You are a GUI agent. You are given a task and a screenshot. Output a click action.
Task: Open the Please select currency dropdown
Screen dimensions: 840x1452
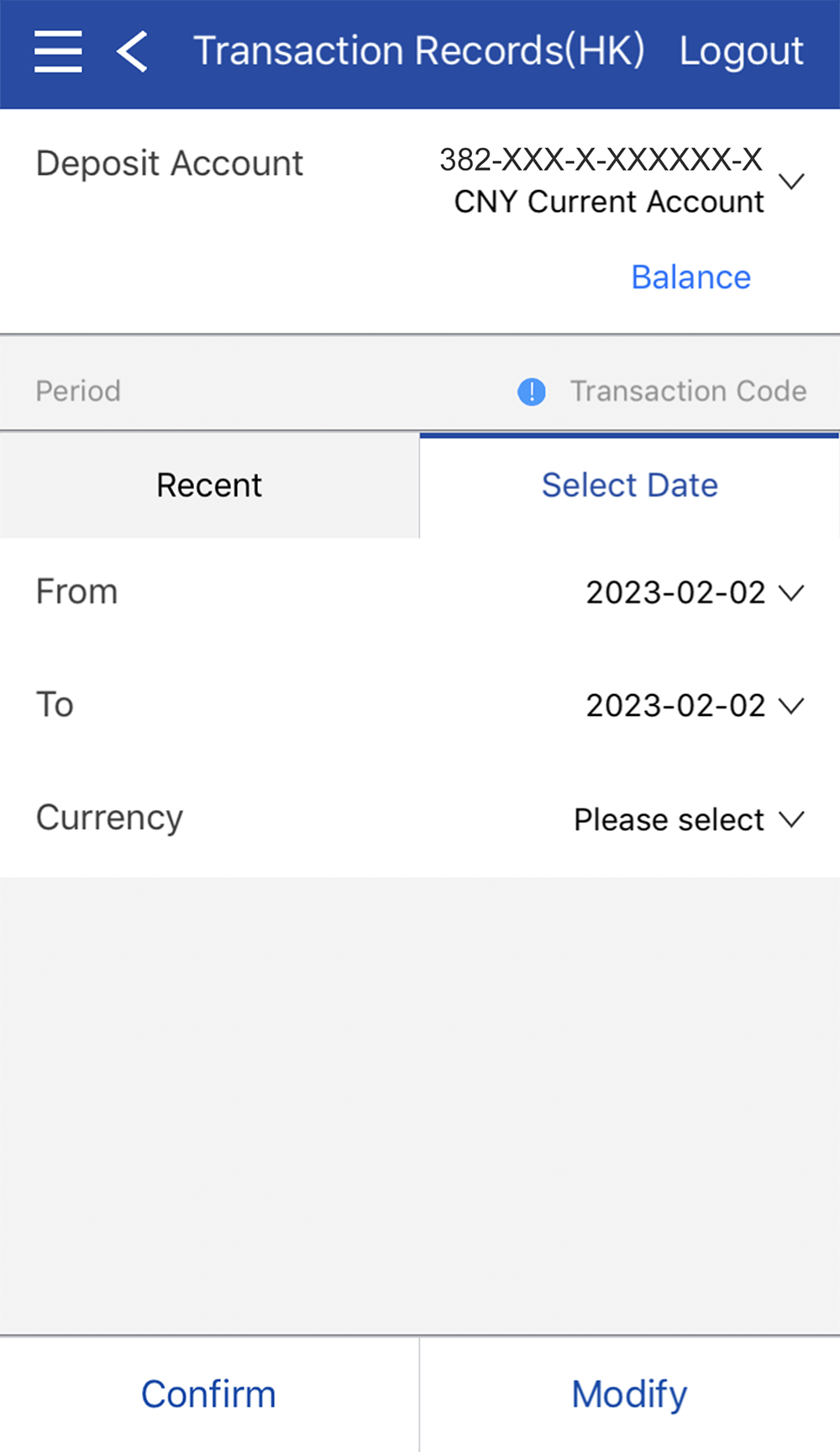click(669, 819)
